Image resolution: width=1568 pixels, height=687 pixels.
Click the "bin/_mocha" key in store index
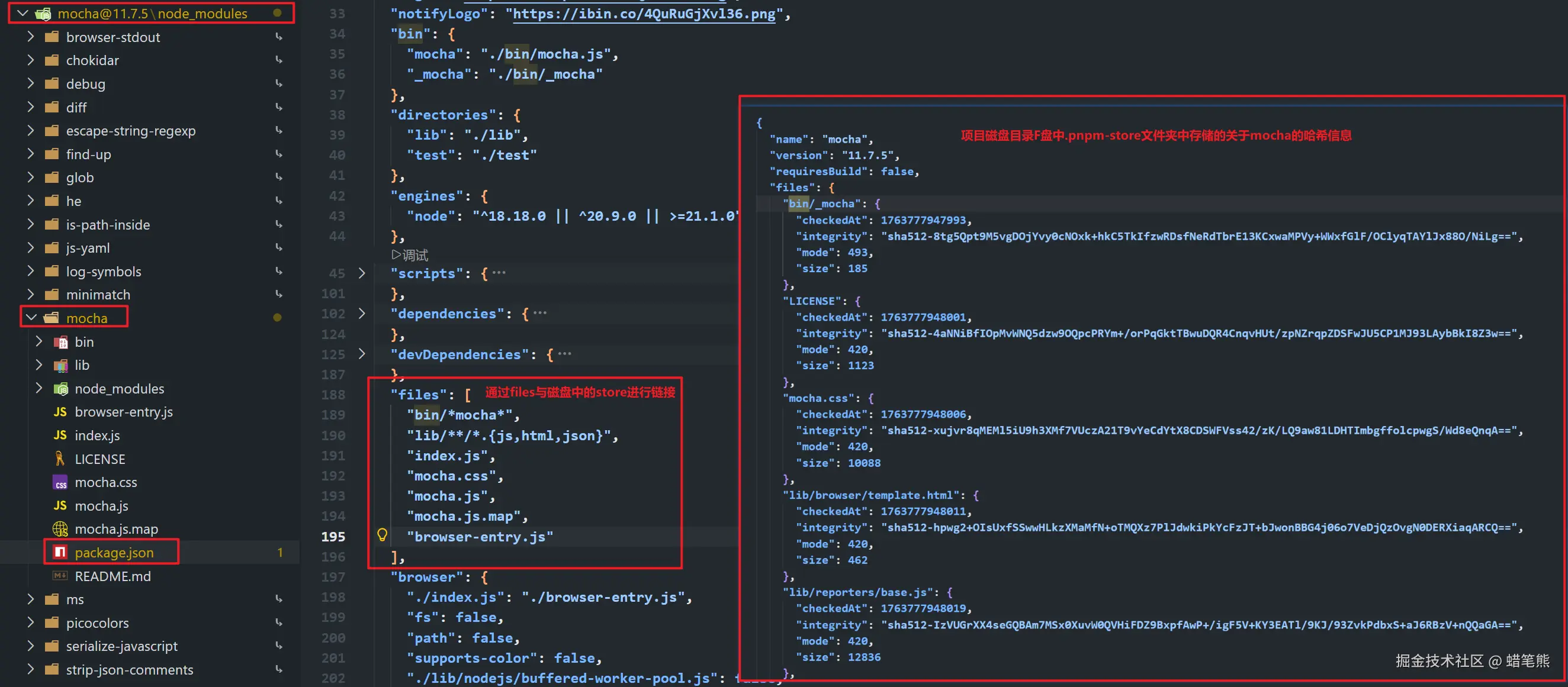[x=822, y=204]
